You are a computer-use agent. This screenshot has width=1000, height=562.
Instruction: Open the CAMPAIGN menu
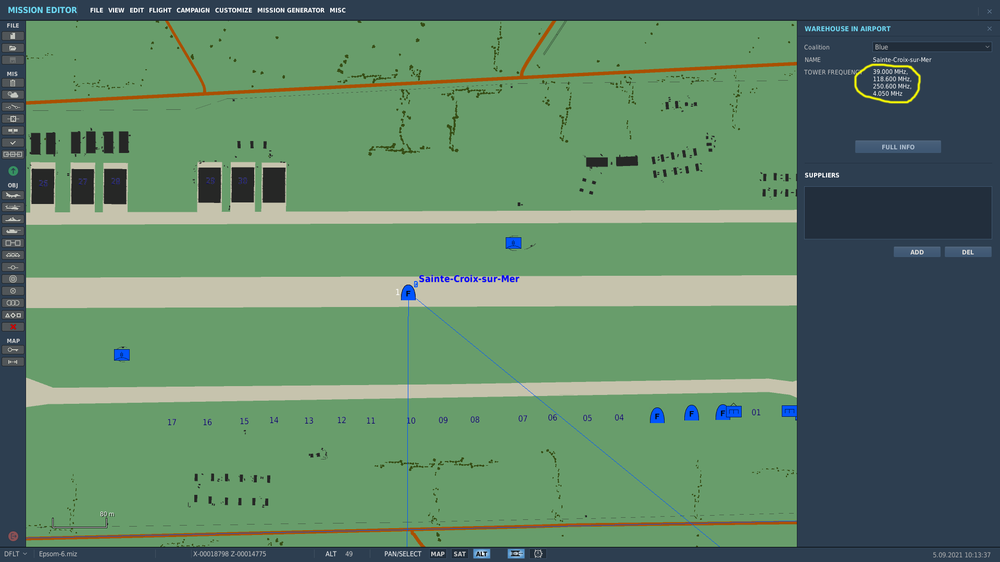193,10
